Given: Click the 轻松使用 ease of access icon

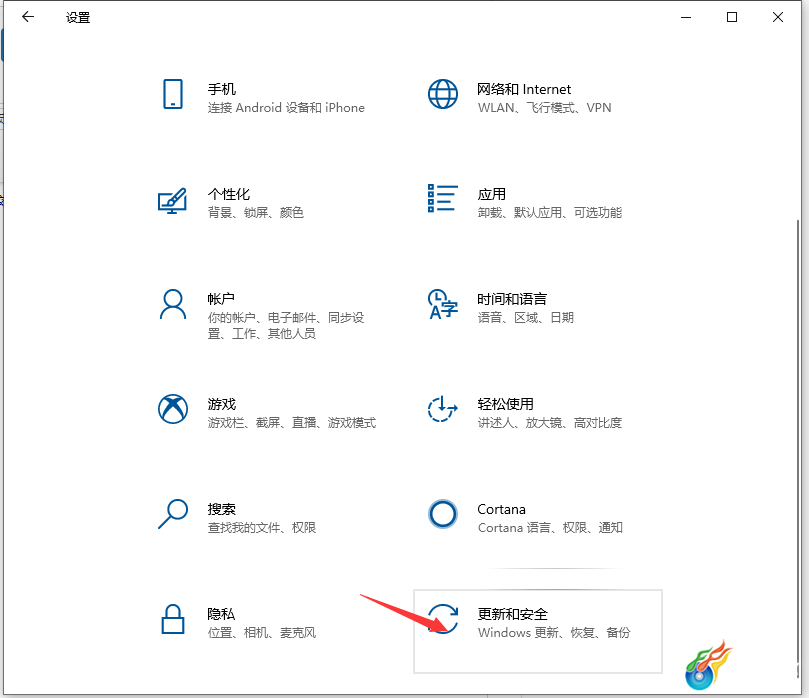Looking at the screenshot, I should (443, 409).
